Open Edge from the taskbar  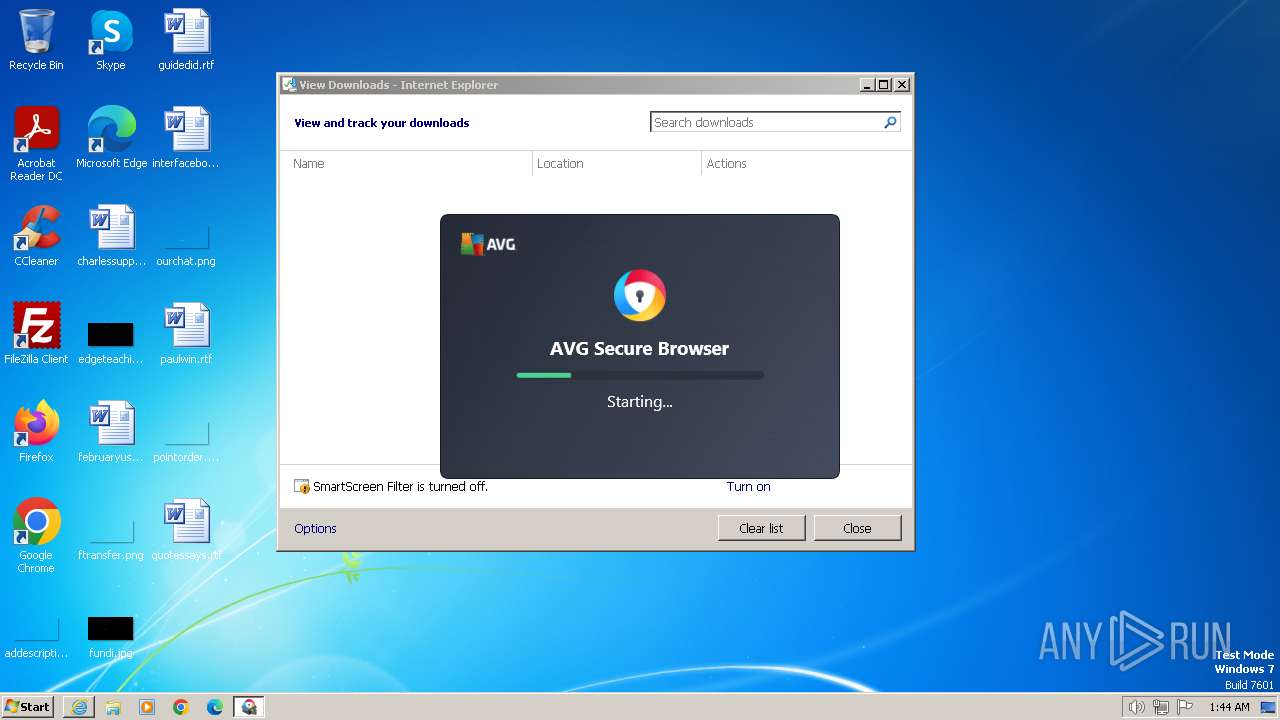click(215, 707)
